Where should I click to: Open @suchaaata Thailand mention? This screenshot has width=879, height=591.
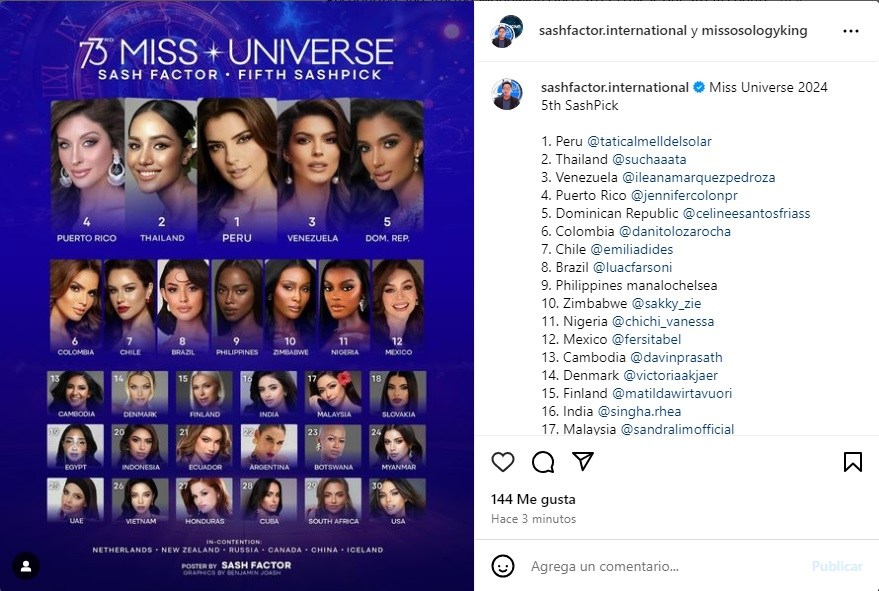click(x=649, y=159)
